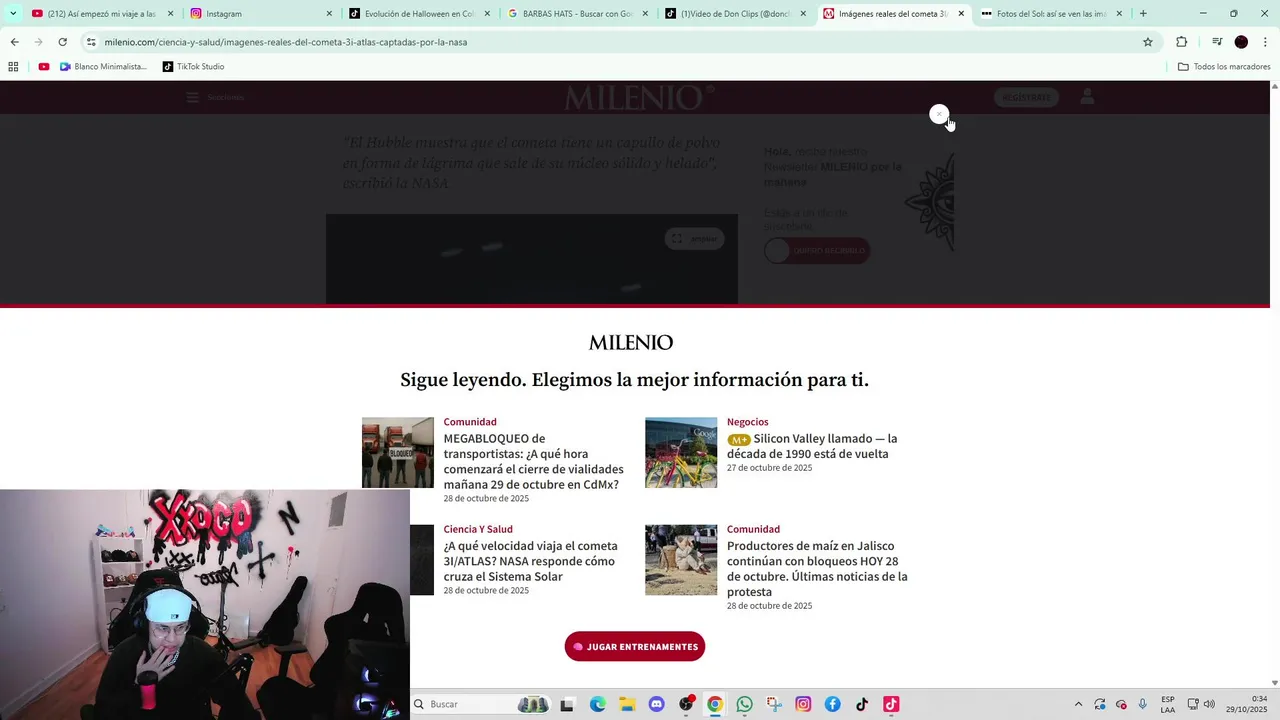
Task: Open Facebook from the taskbar
Action: [x=832, y=704]
